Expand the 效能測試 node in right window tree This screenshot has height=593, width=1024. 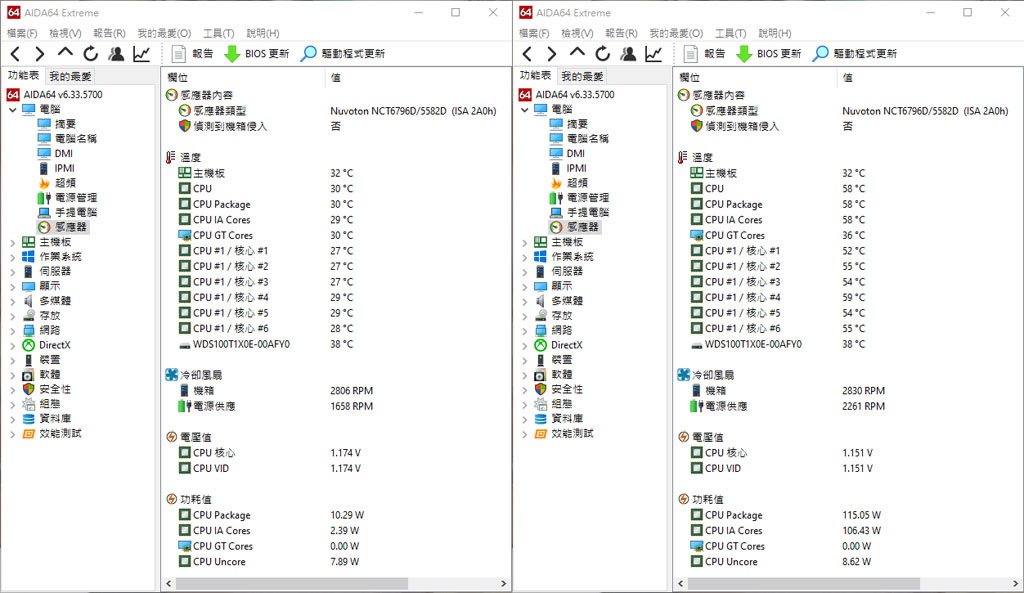524,434
